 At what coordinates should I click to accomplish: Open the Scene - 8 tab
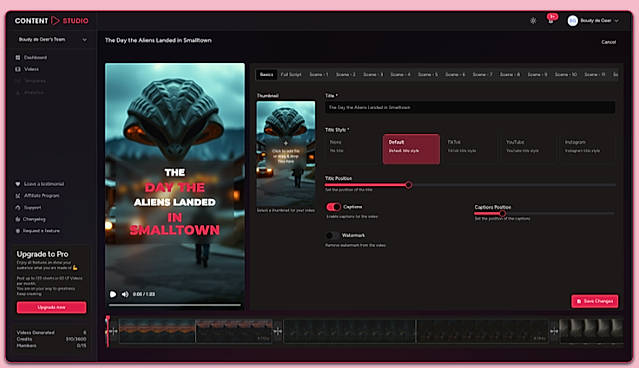pyautogui.click(x=510, y=75)
